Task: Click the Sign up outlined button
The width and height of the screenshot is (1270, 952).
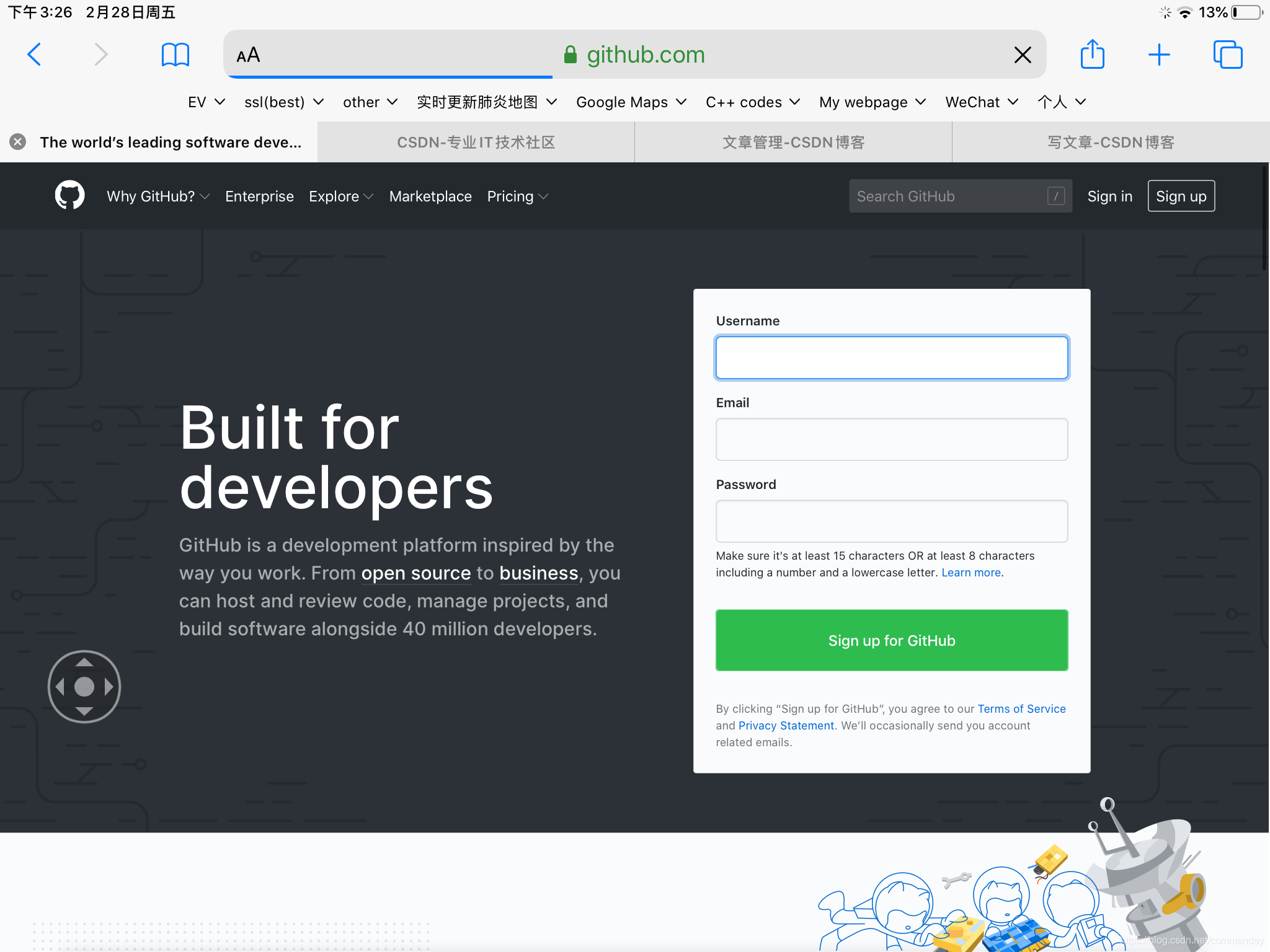Action: click(1181, 196)
